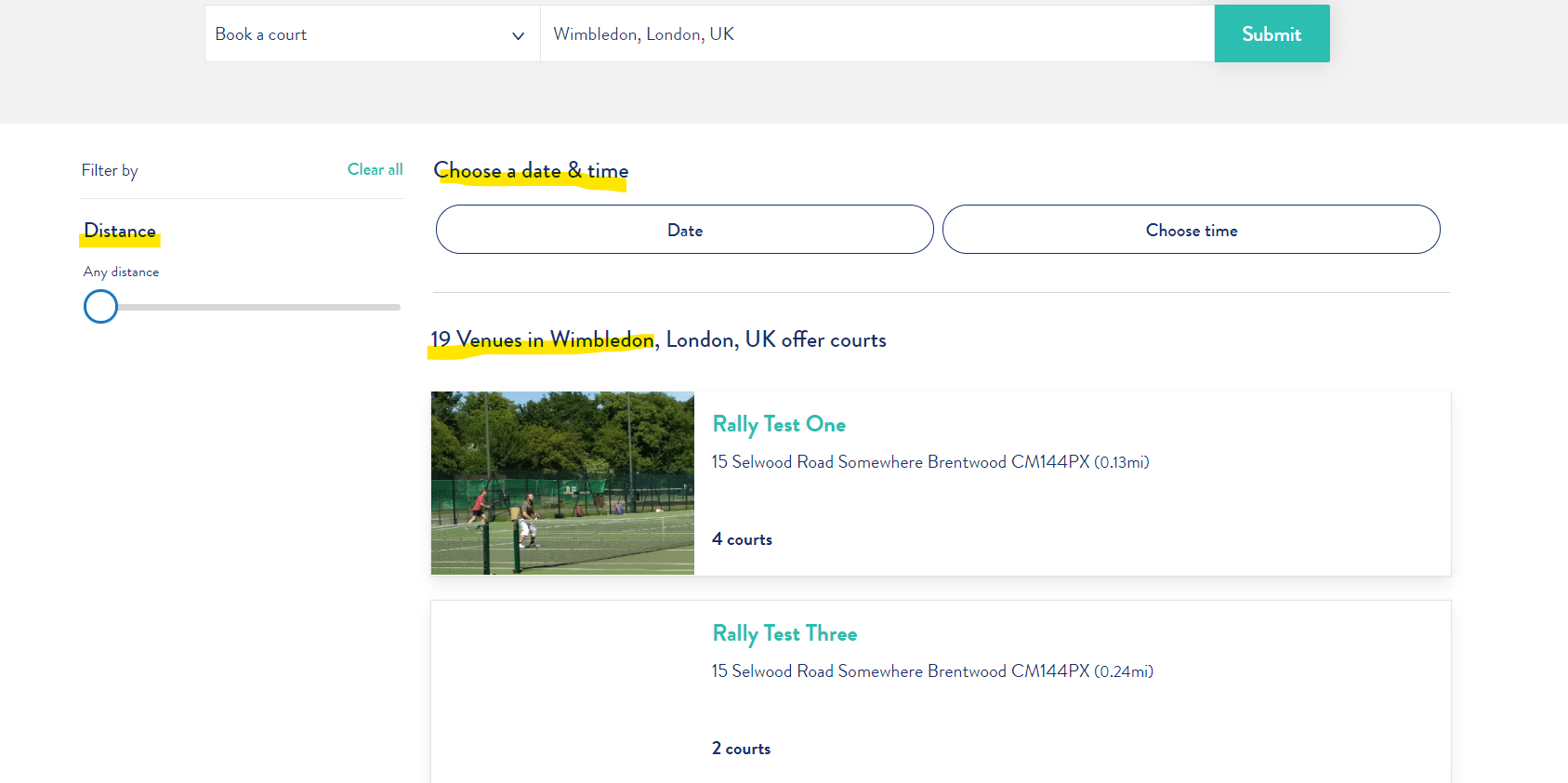Click the Distance filter heading

(120, 231)
